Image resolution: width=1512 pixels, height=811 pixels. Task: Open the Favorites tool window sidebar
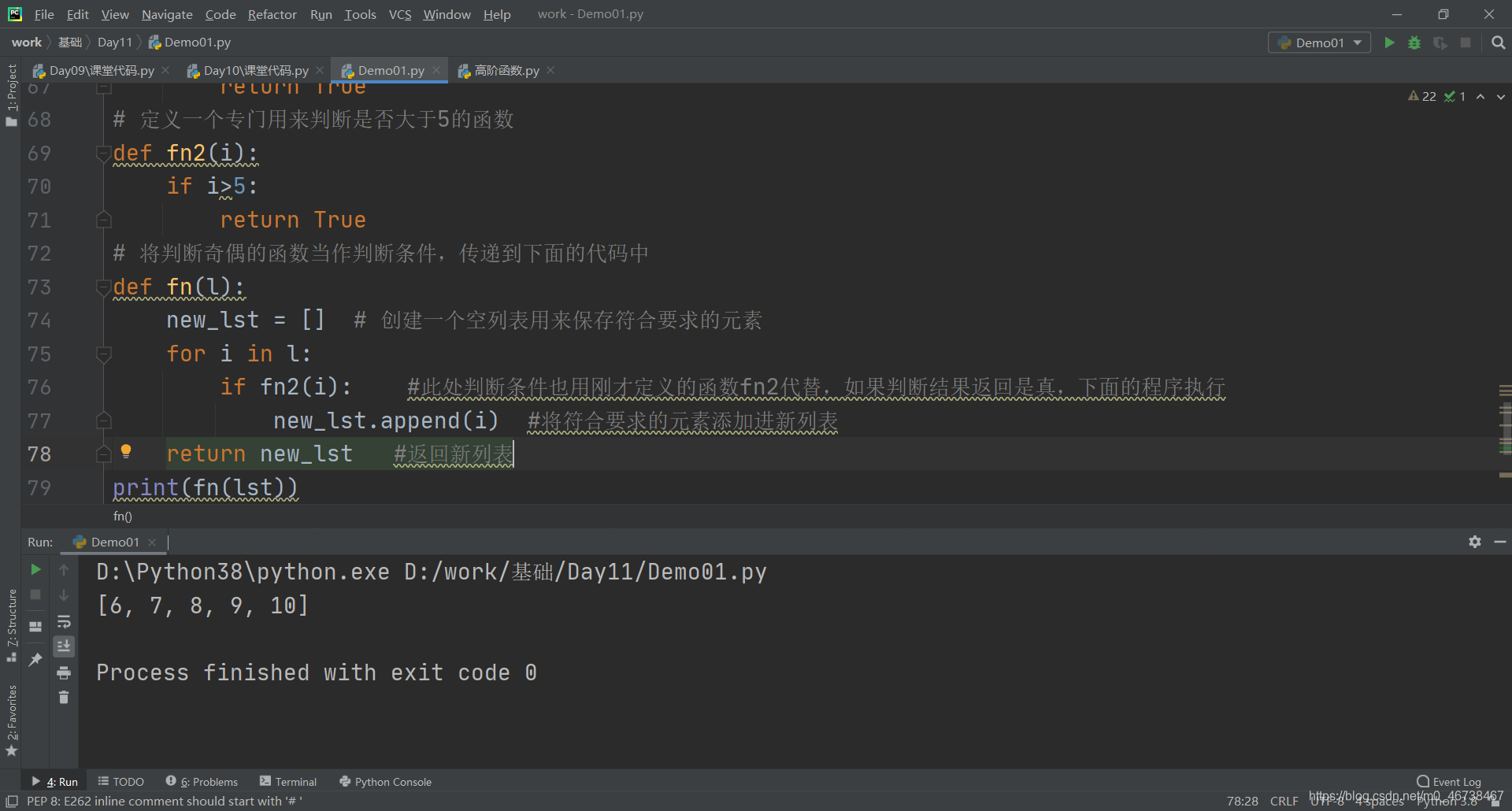11,720
